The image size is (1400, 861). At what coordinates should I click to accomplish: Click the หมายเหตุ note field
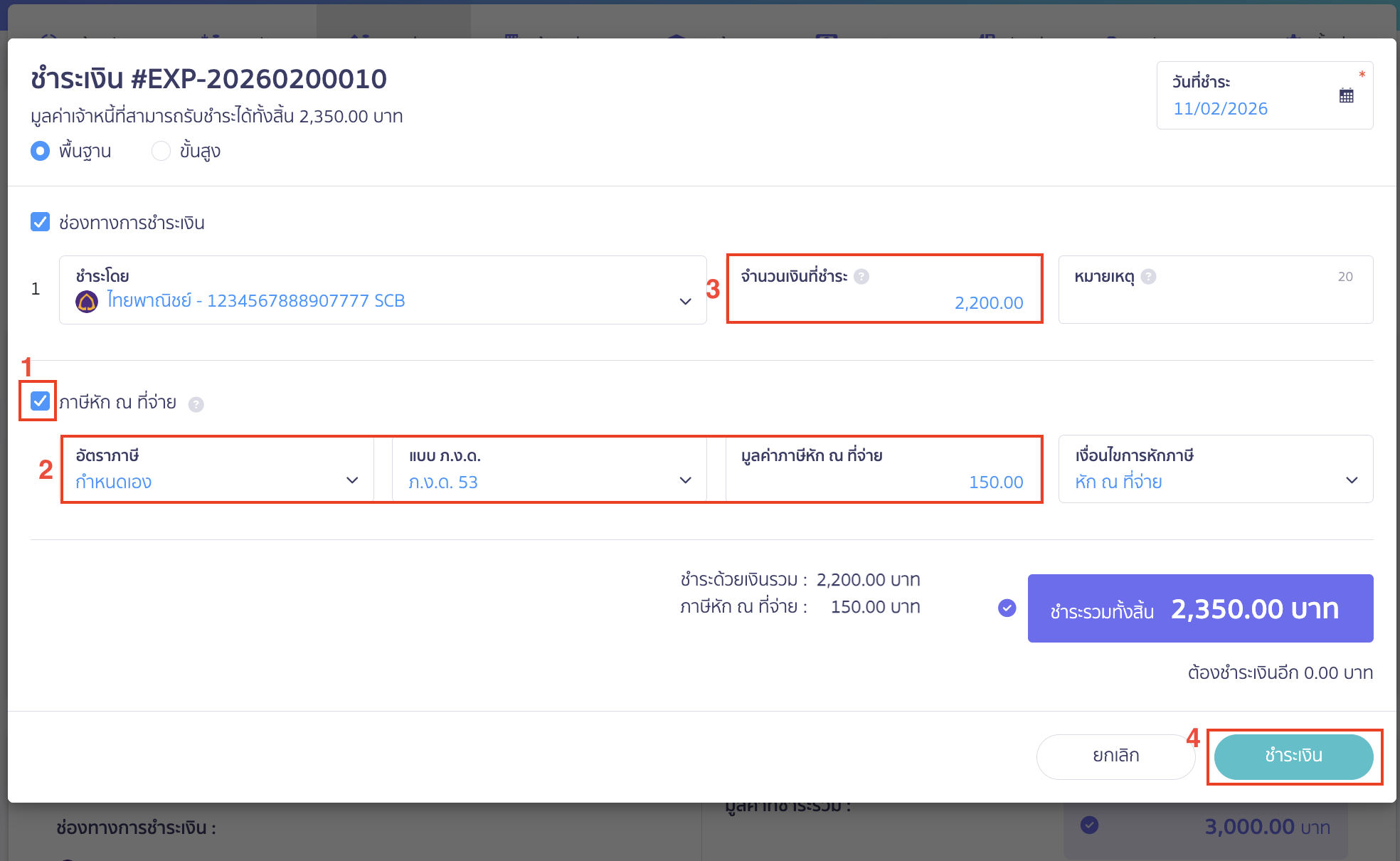pos(1215,302)
